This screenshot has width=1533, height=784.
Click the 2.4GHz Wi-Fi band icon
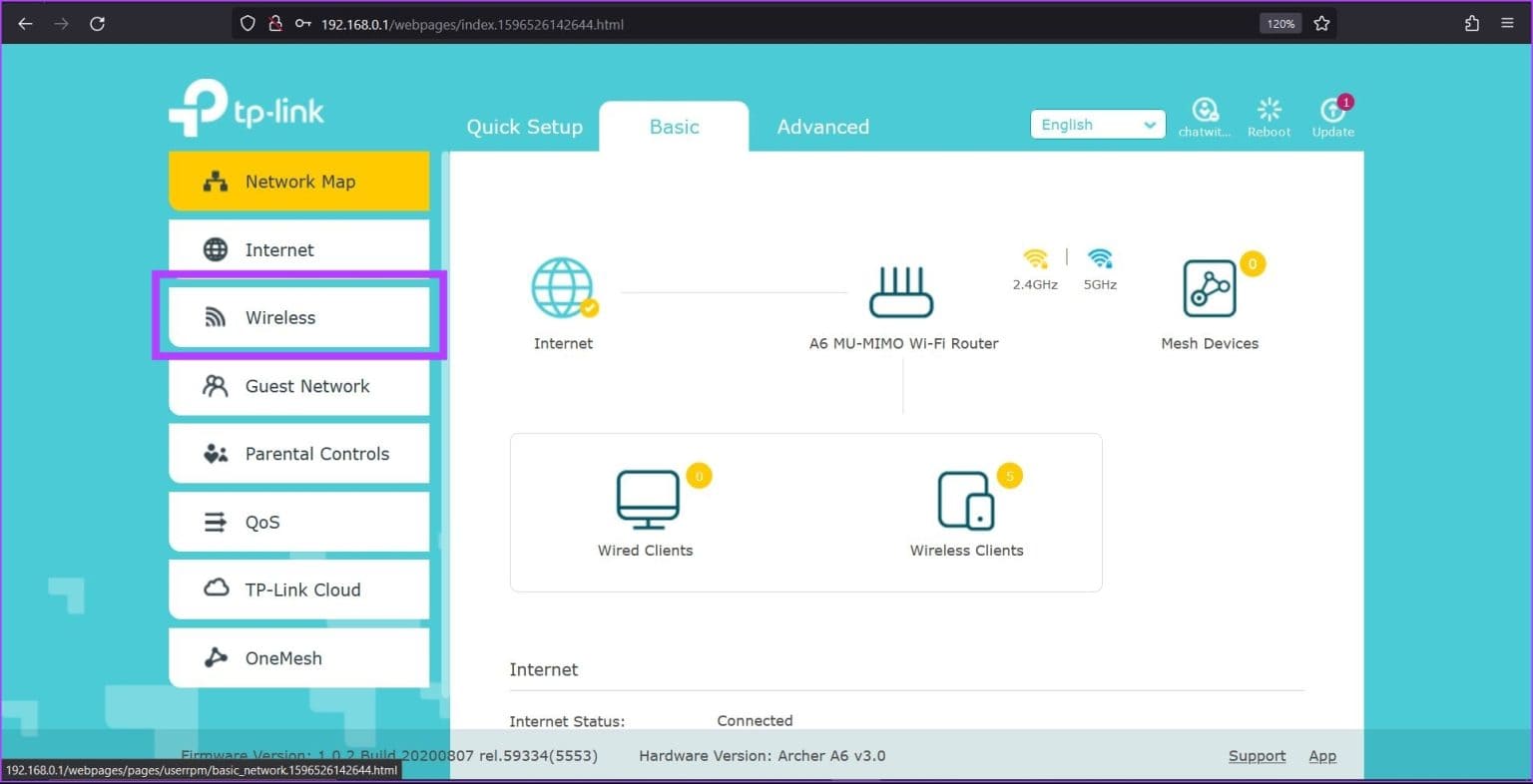point(1035,259)
